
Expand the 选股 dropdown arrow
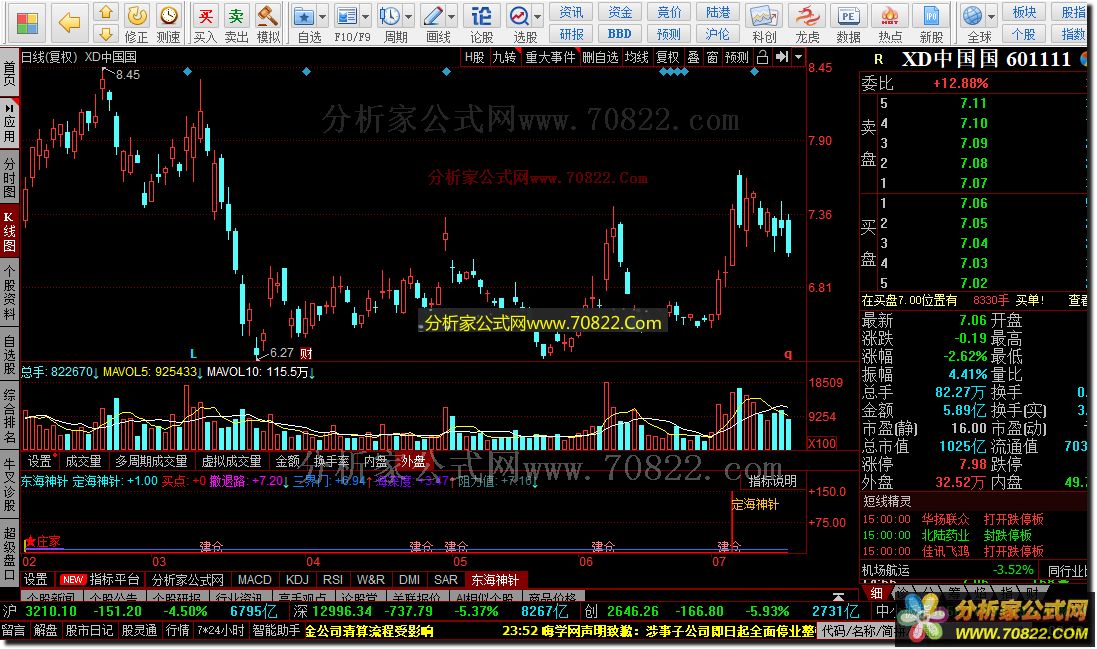538,17
